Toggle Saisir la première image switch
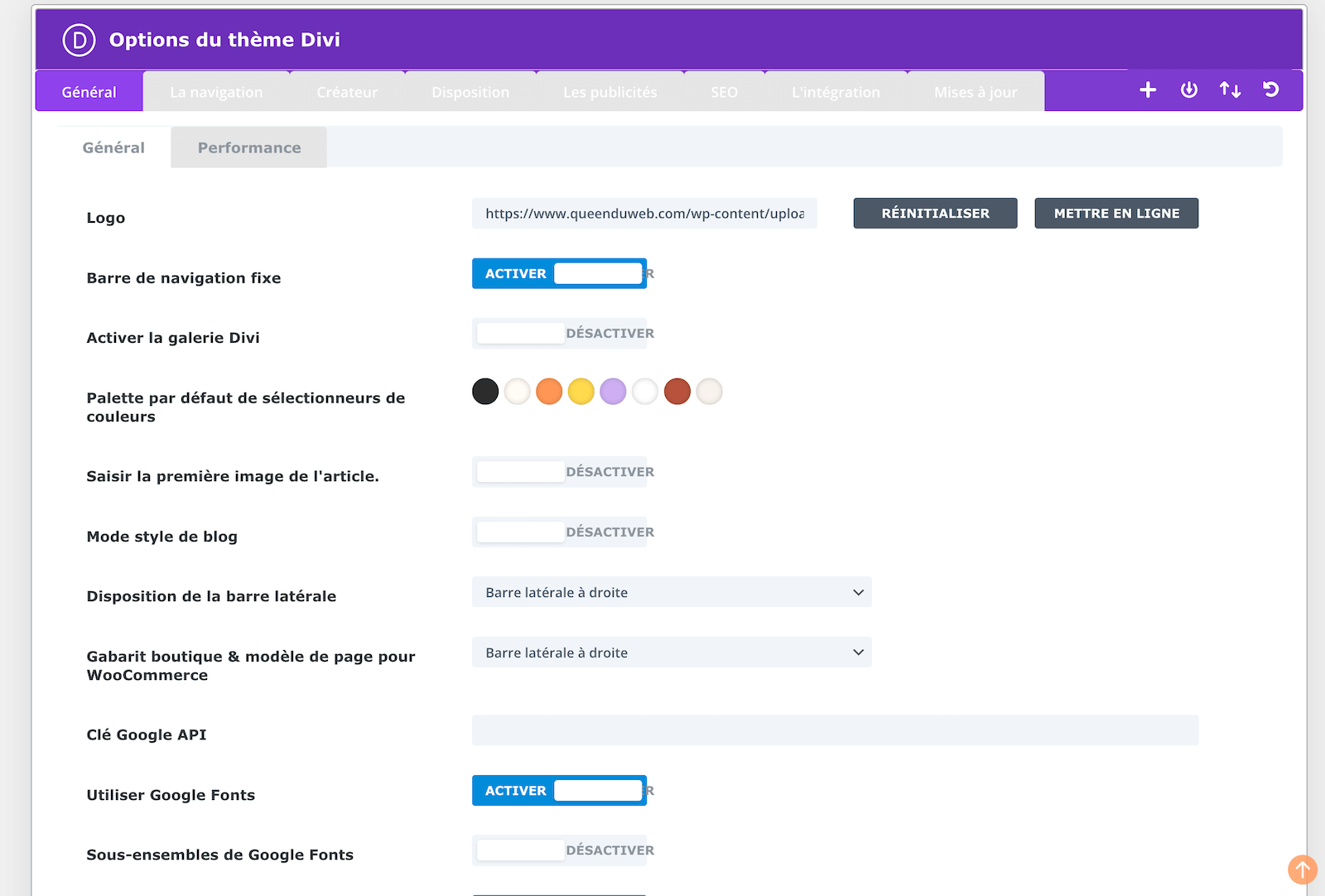This screenshot has height=896, width=1325. pyautogui.click(x=559, y=471)
